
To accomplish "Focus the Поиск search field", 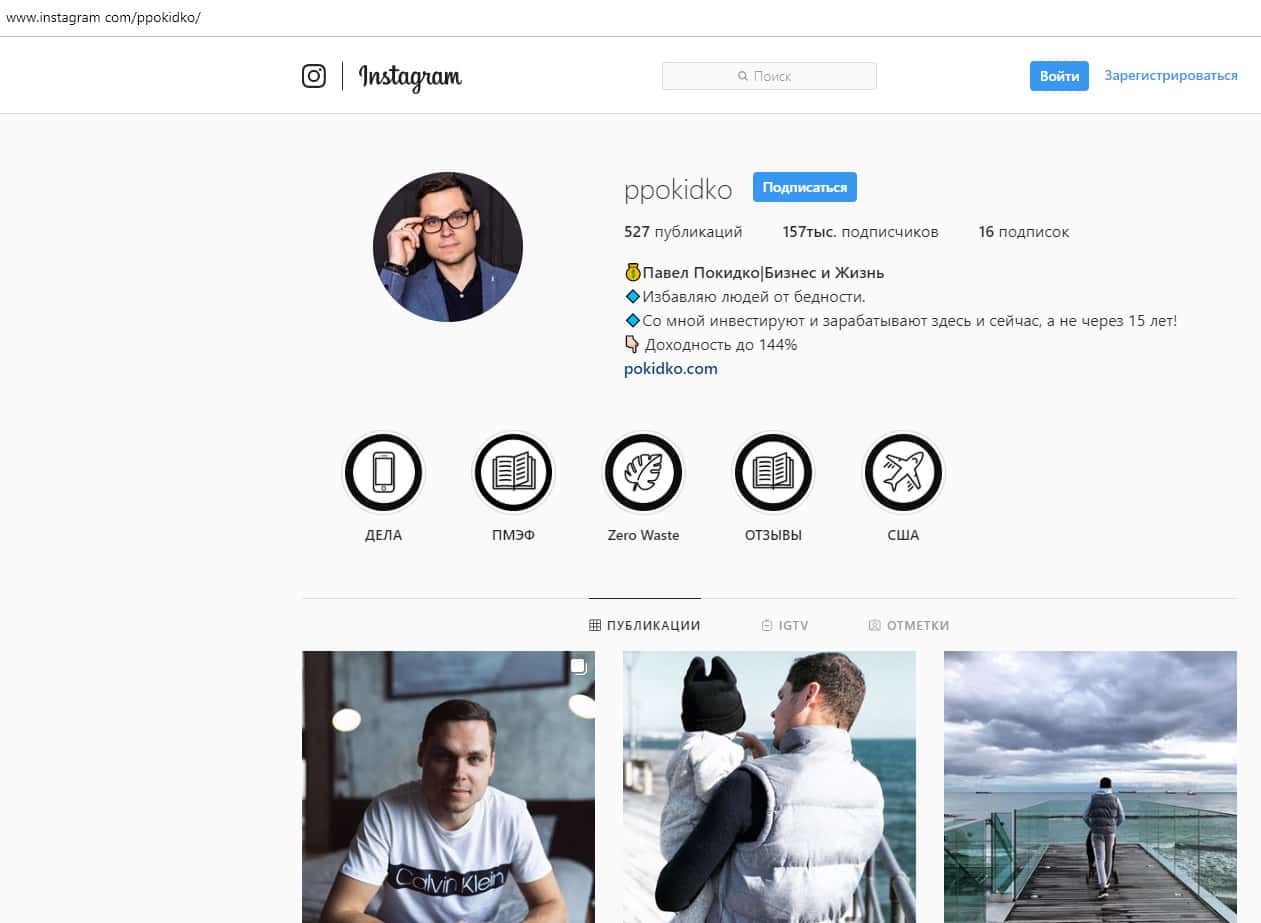I will click(769, 76).
